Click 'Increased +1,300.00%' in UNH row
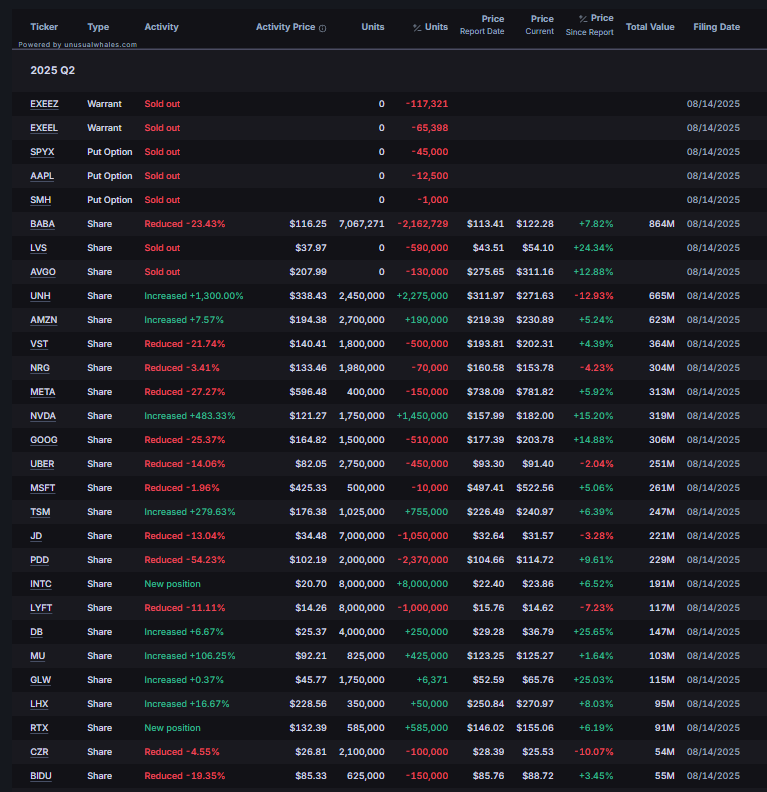This screenshot has width=767, height=792. [x=194, y=296]
